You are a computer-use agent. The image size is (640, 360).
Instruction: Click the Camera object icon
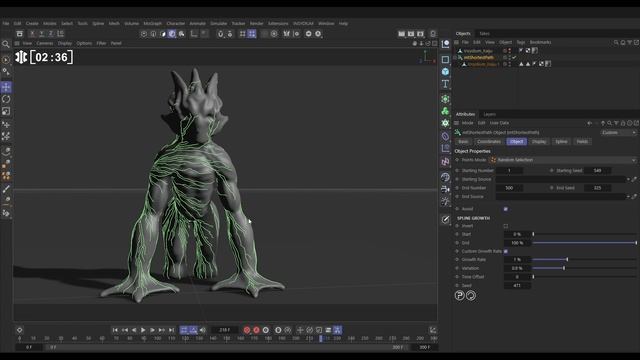click(x=445, y=189)
